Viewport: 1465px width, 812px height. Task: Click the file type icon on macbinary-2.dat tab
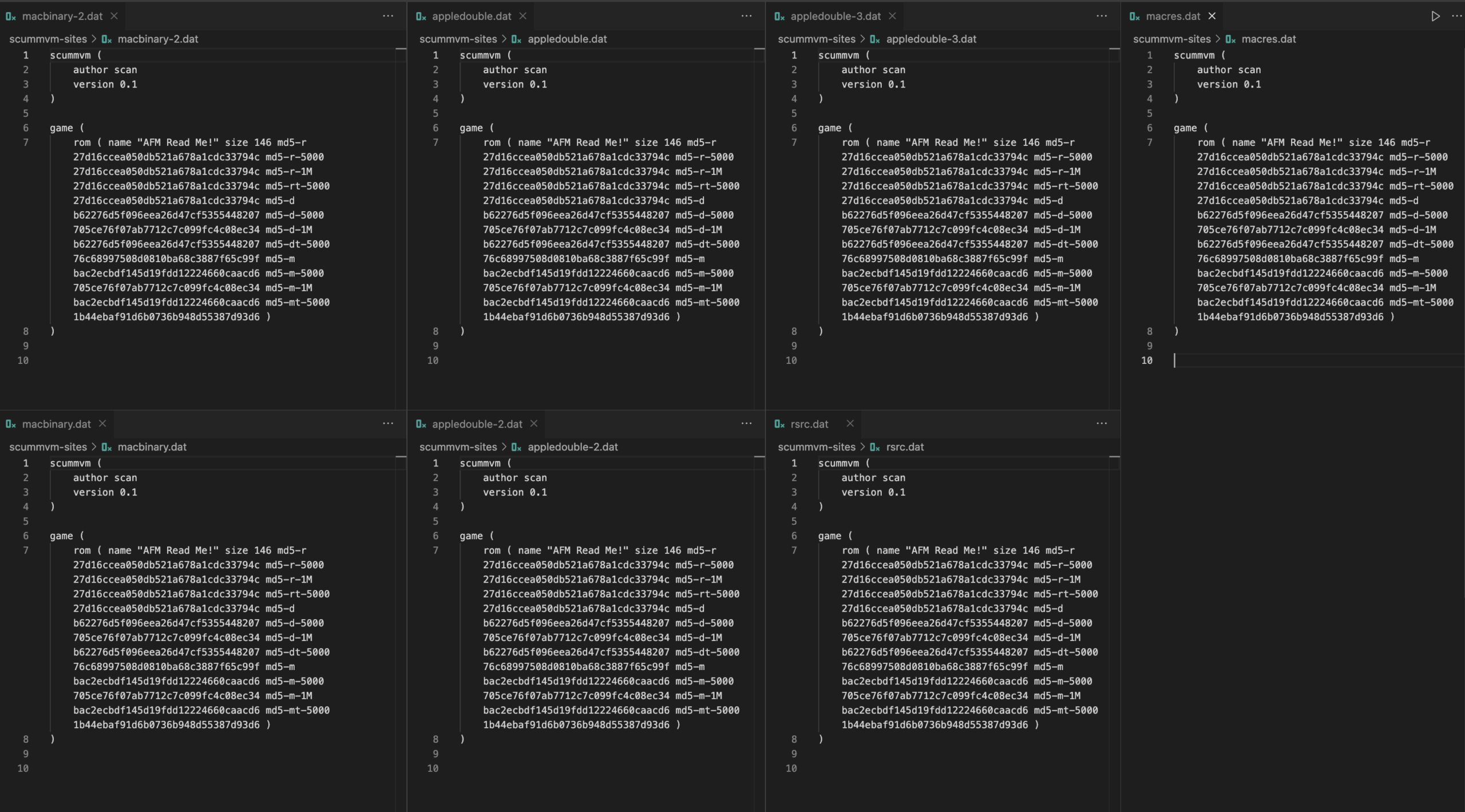coord(10,17)
